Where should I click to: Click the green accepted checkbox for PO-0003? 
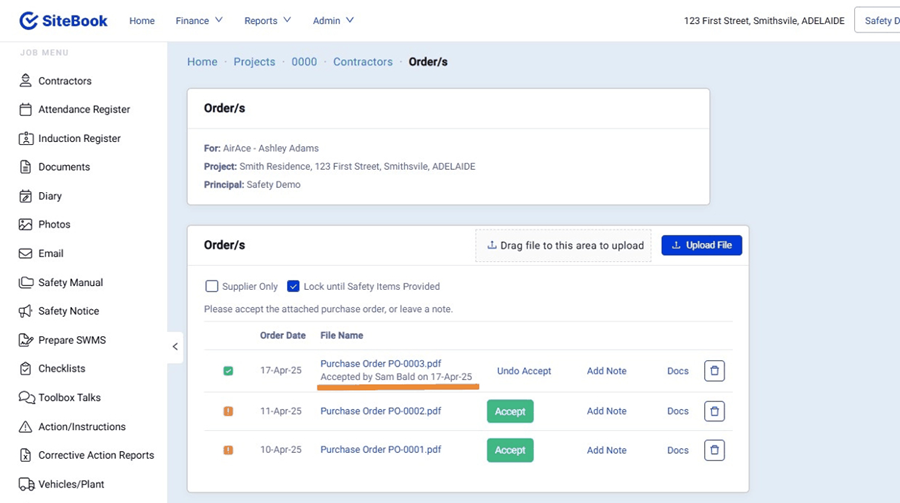[228, 371]
